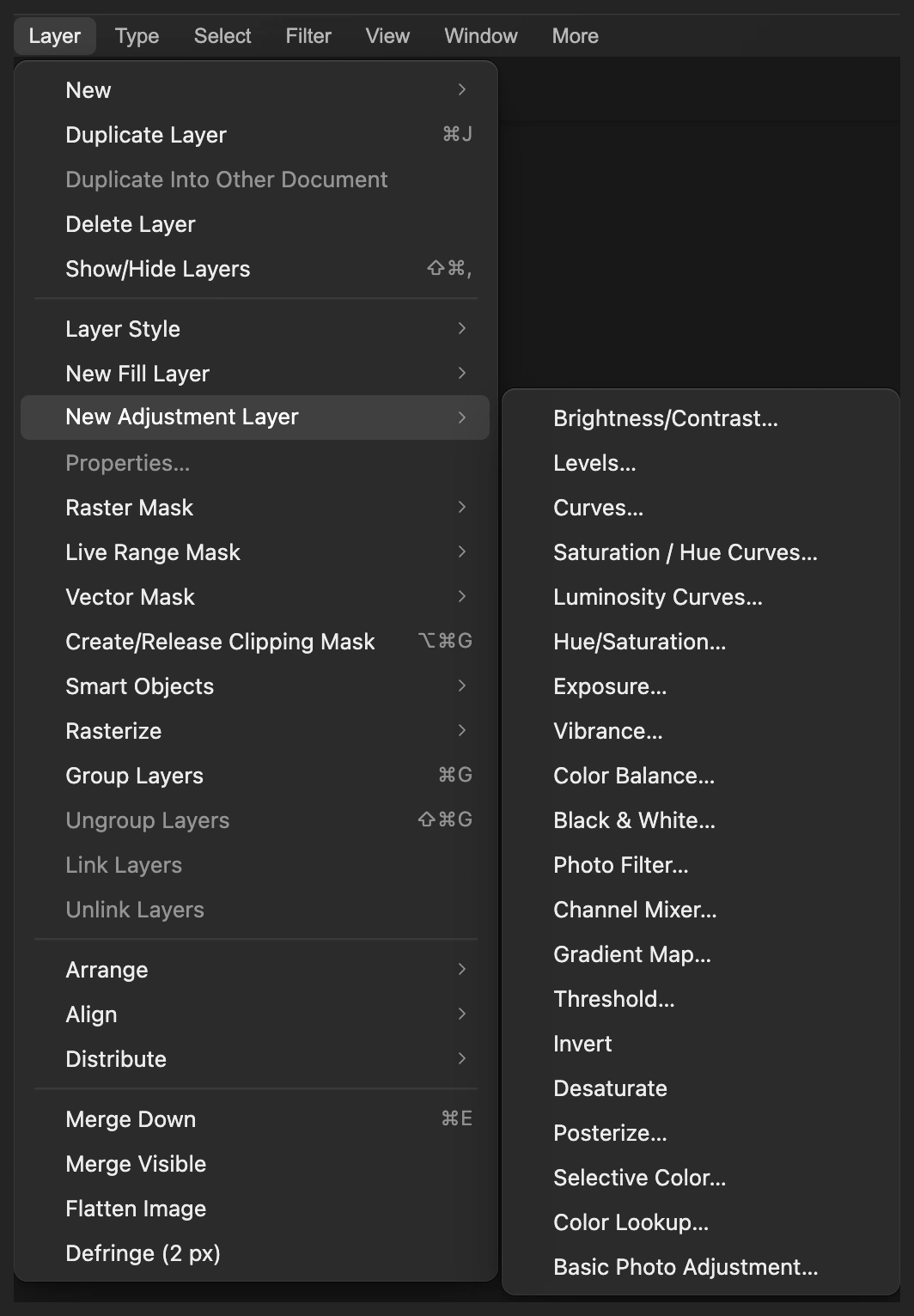Add a Gradient Map adjustment layer
This screenshot has width=914, height=1316.
point(700,954)
